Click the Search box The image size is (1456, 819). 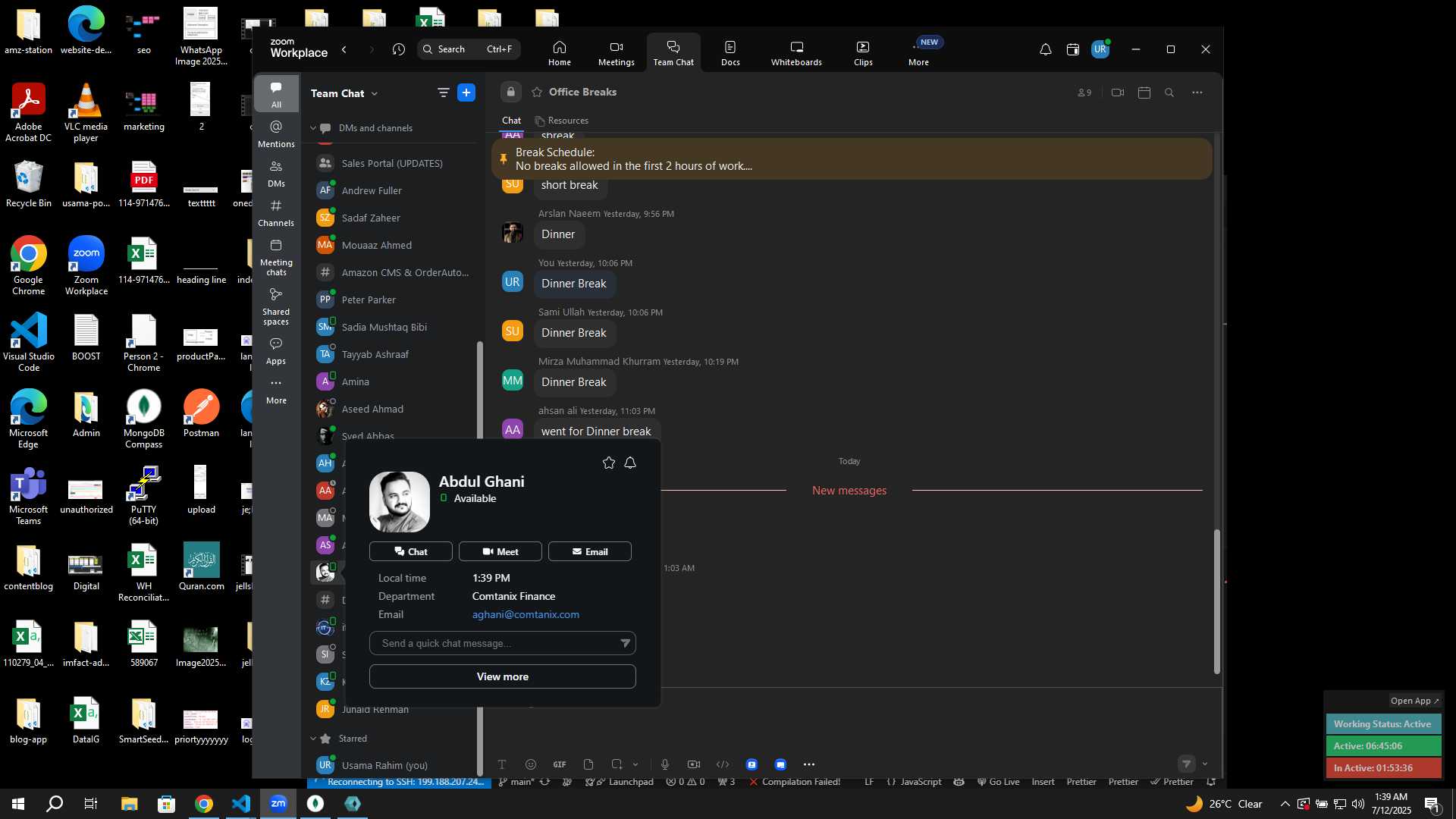point(469,49)
